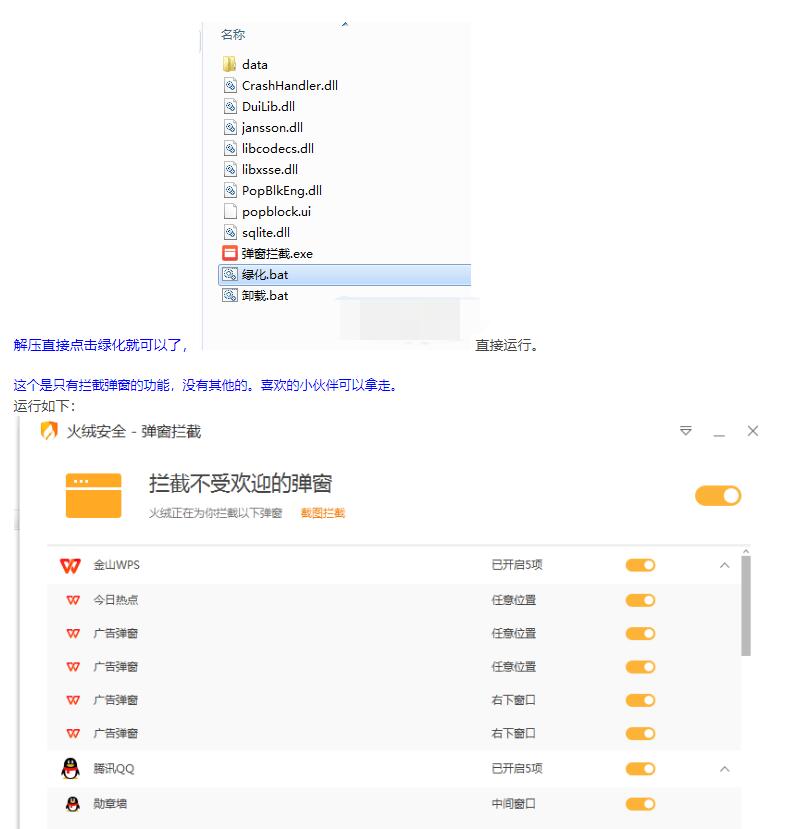788x829 pixels.
Task: Sort files by the 名称 column header
Action: point(233,35)
